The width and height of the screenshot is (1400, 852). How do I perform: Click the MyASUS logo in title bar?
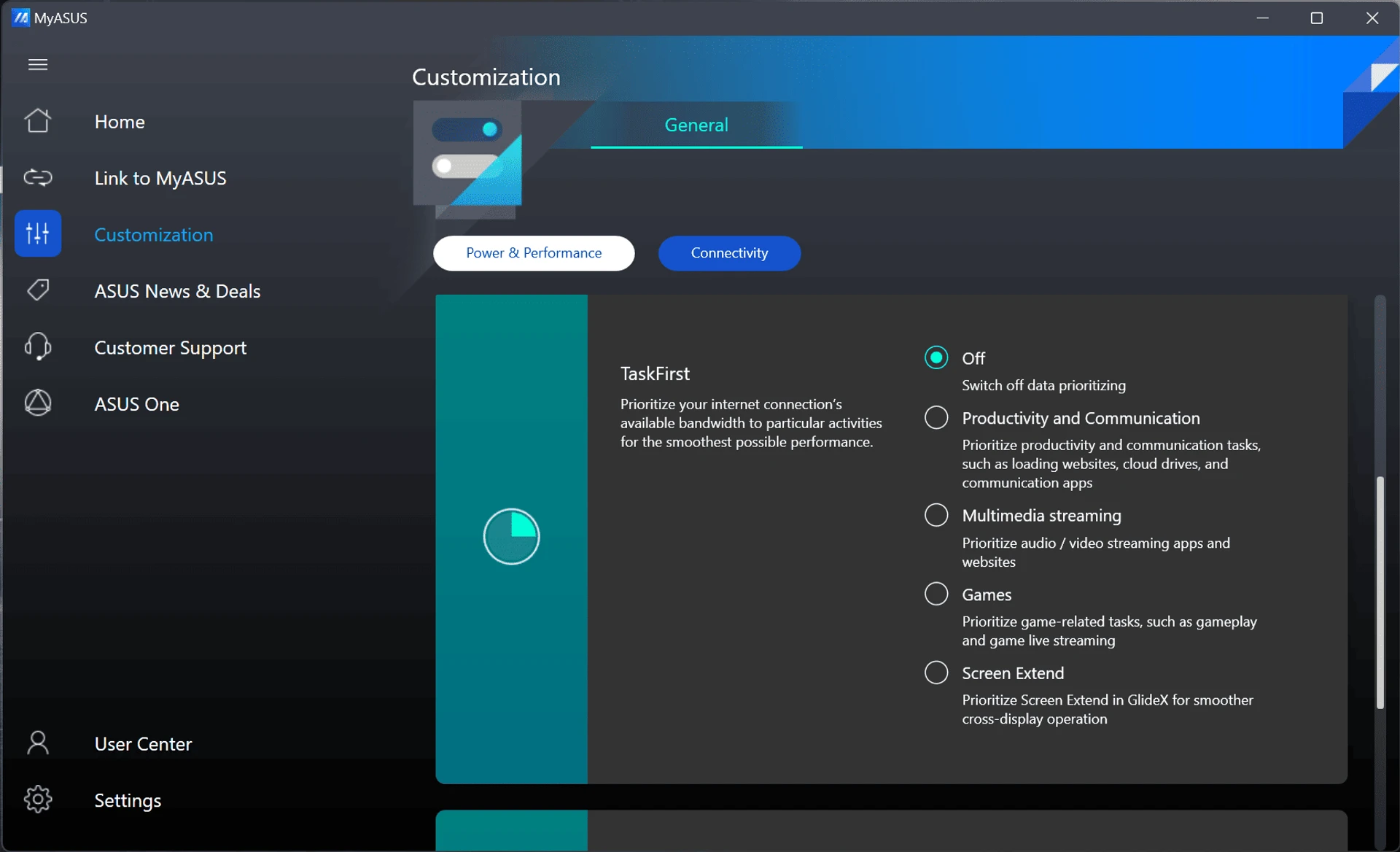tap(21, 18)
